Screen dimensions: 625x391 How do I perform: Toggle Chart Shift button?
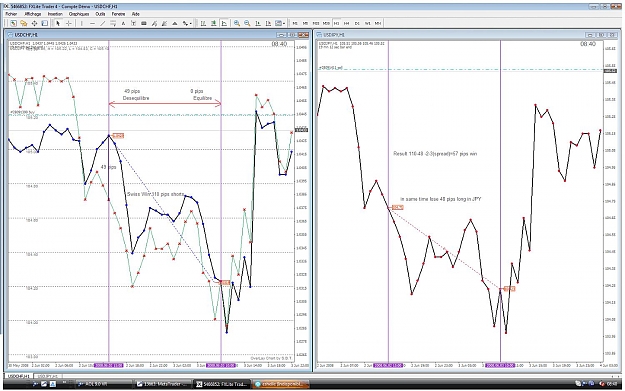coord(268,24)
